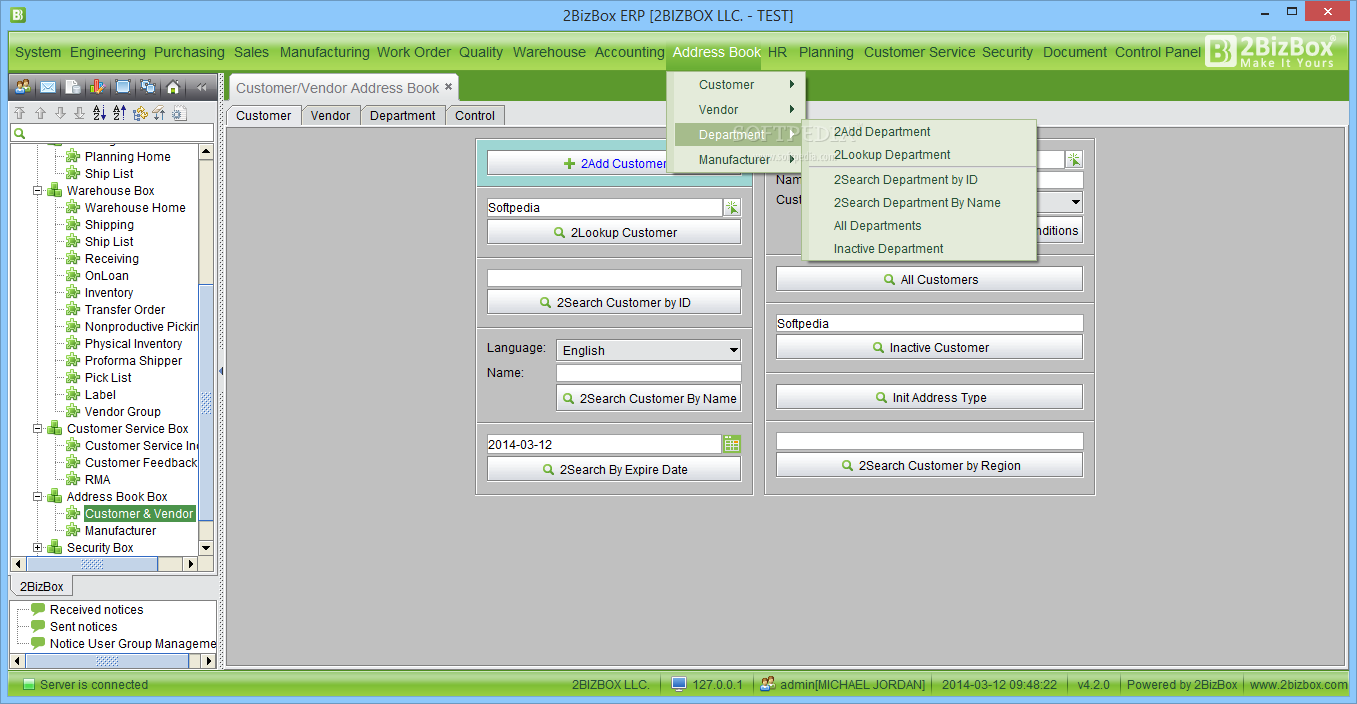The width and height of the screenshot is (1357, 704).
Task: Go to the home icon
Action: (173, 87)
